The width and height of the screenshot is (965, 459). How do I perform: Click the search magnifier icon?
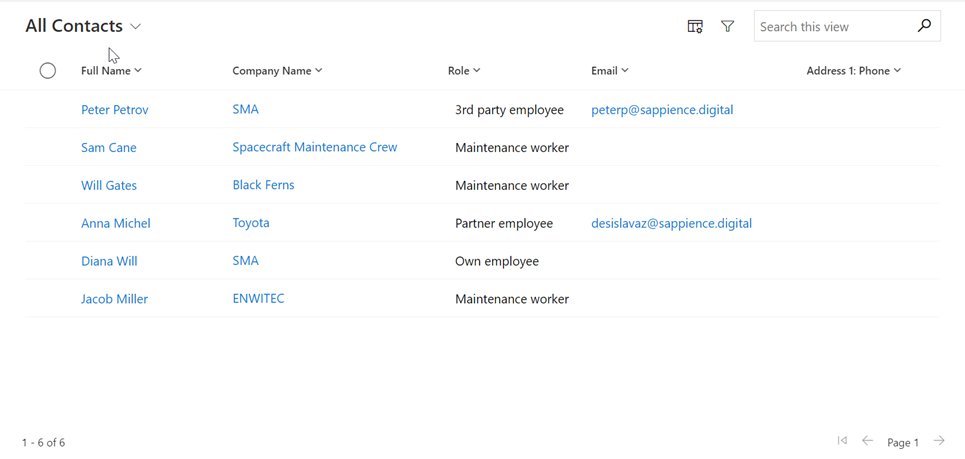point(924,27)
